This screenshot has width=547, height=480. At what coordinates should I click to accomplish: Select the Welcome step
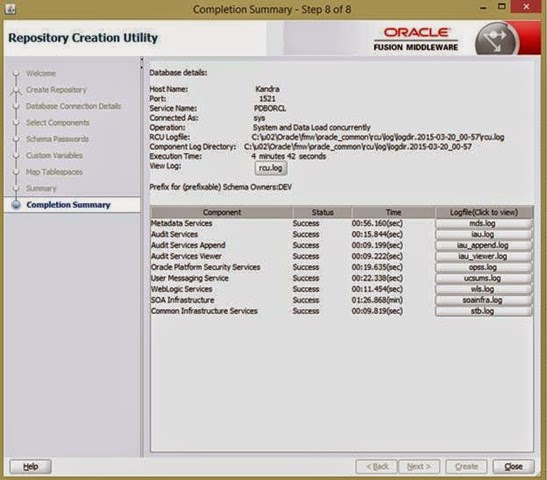coord(41,74)
